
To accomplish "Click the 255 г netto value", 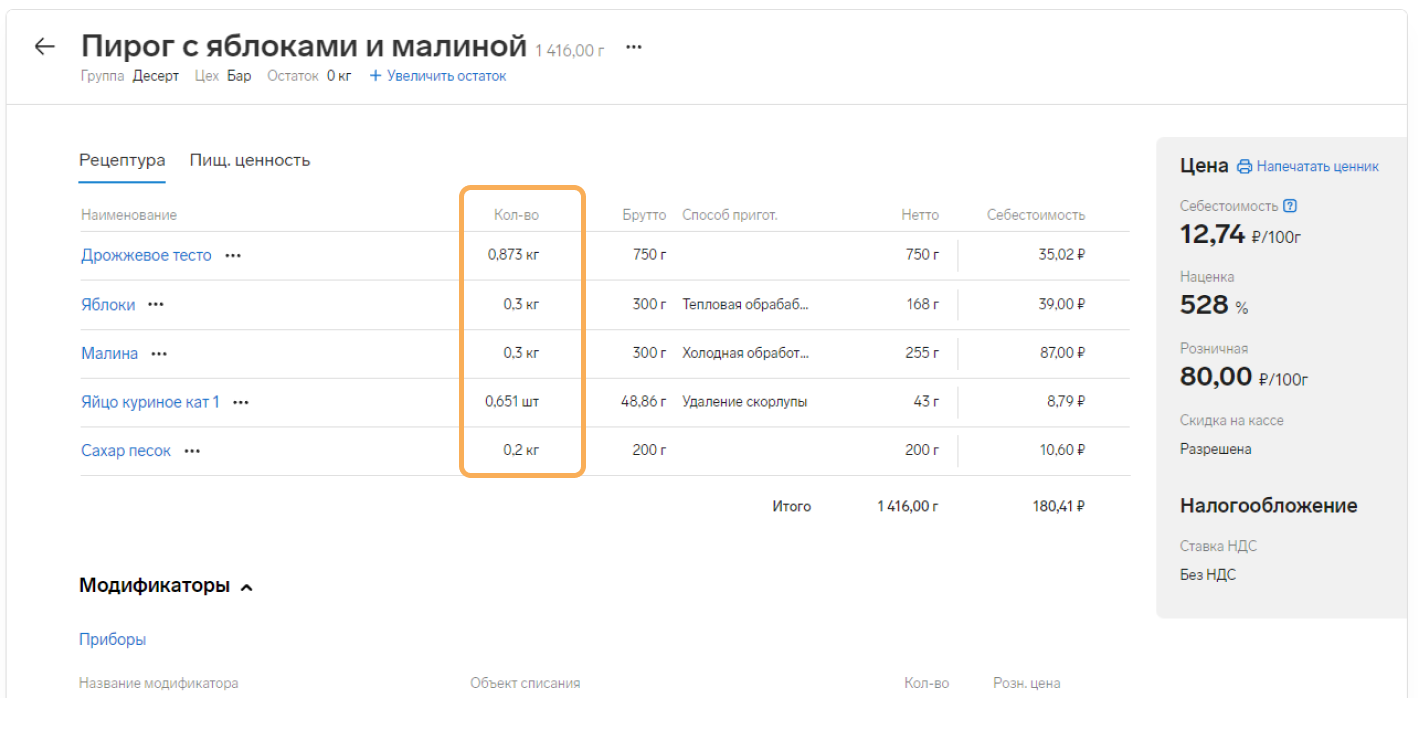I will 922,353.
